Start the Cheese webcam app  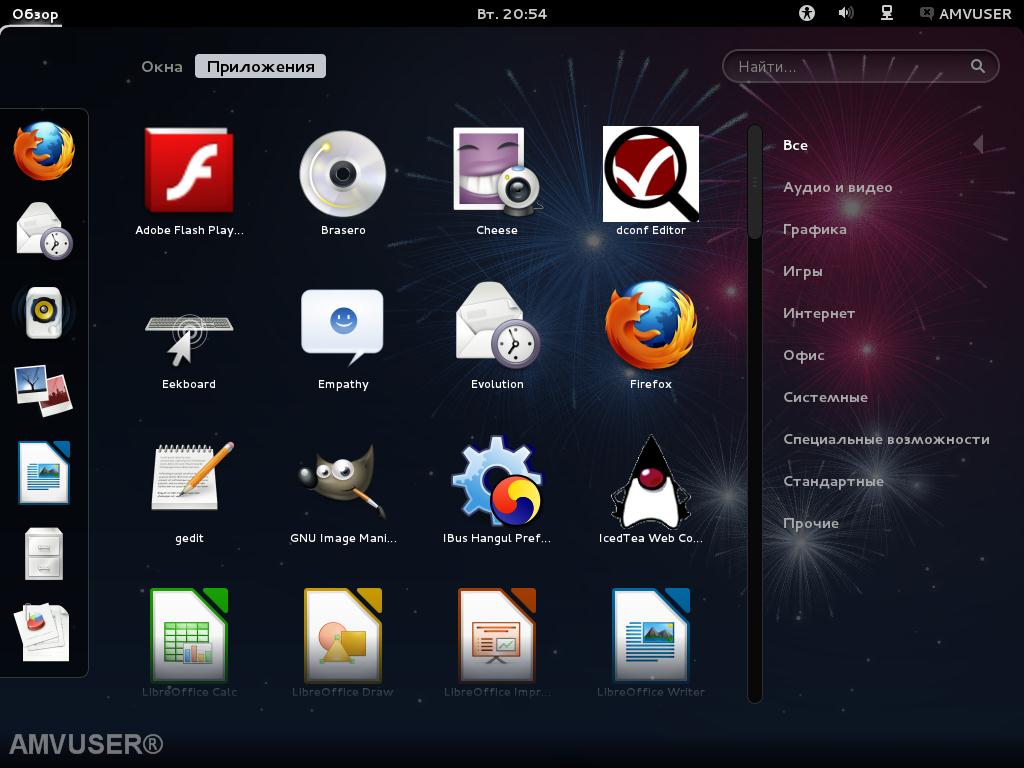497,182
